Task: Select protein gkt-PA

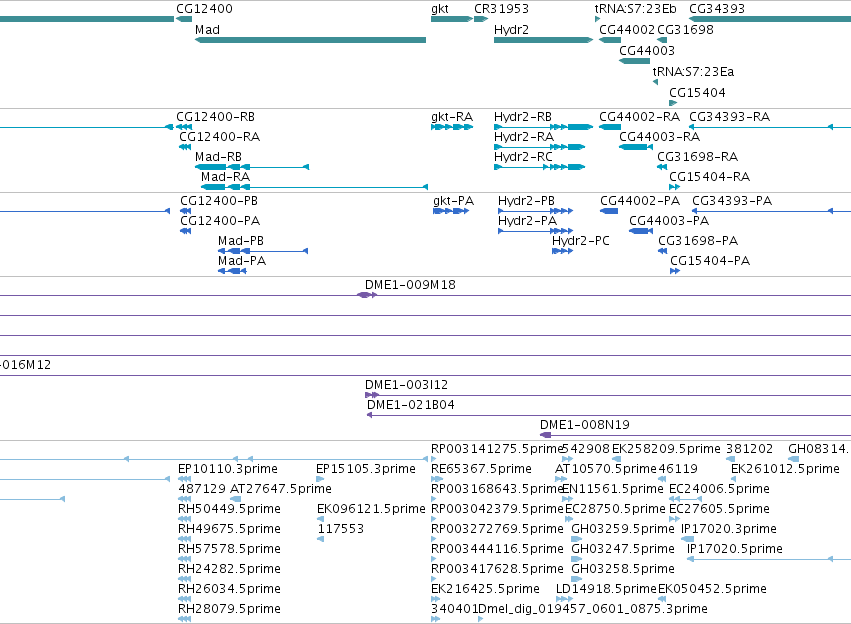Action: [x=451, y=211]
